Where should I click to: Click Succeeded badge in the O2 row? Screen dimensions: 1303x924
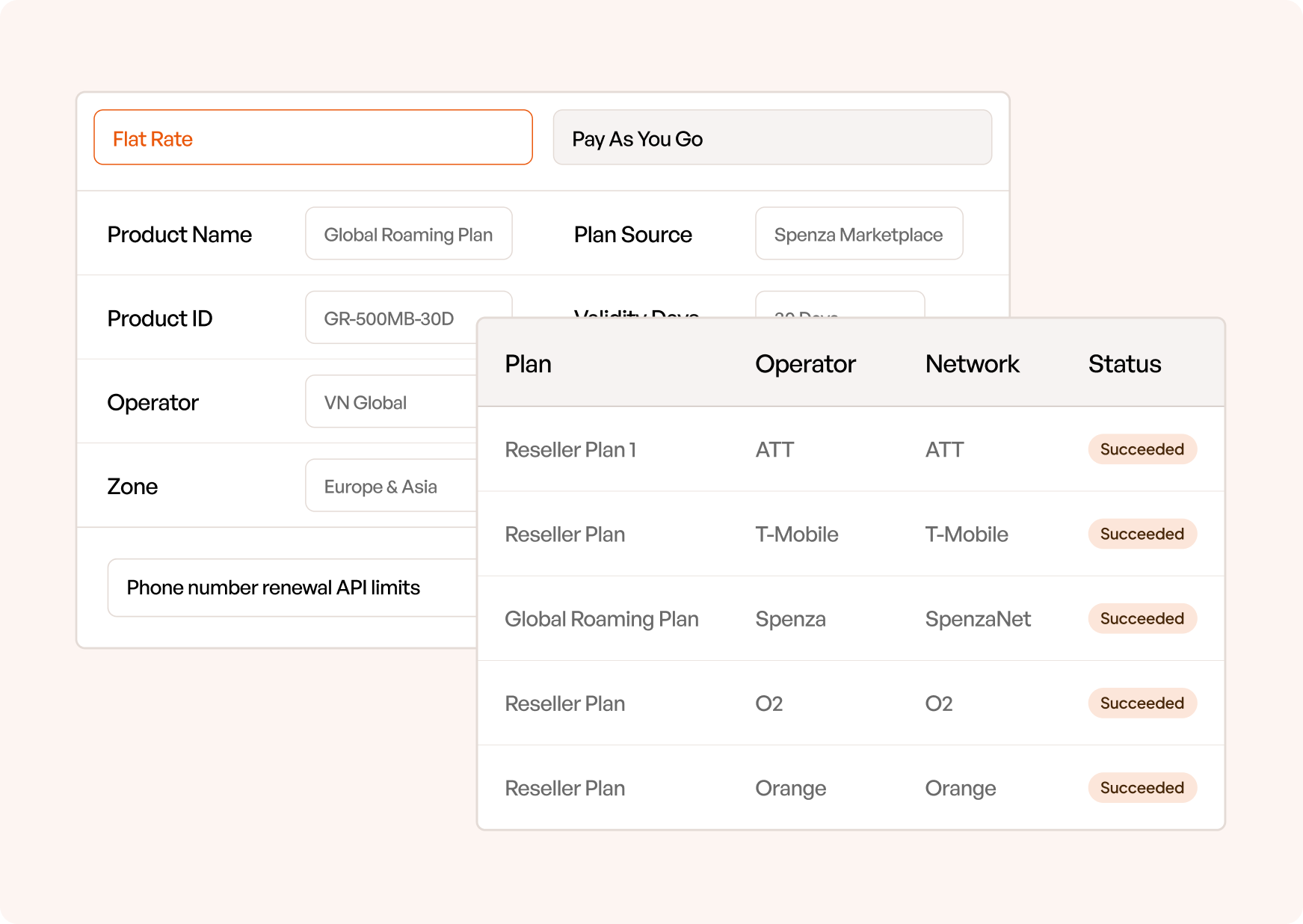[1142, 703]
